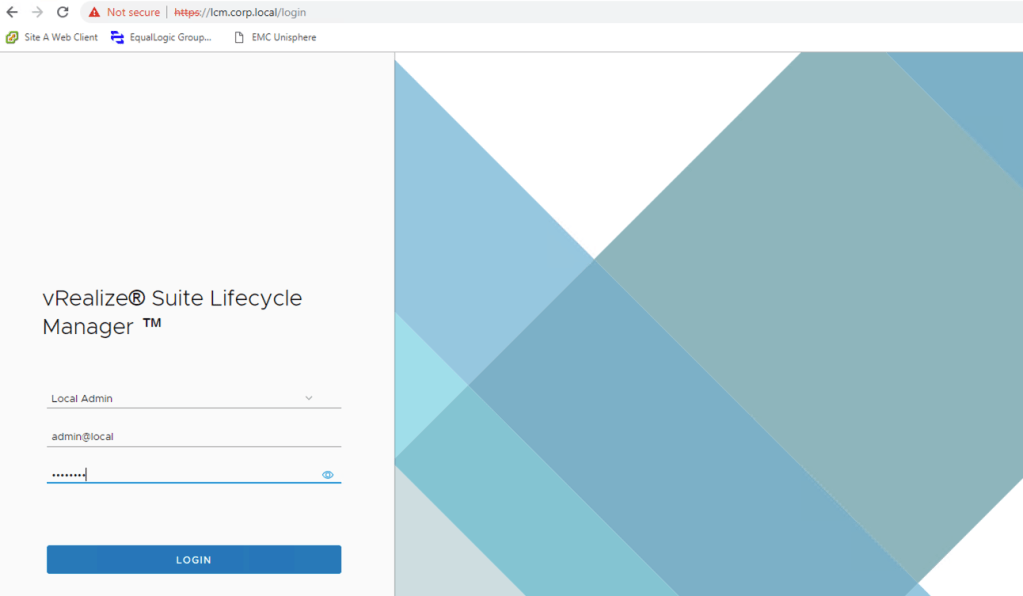The width and height of the screenshot is (1023, 596).
Task: Click the EMC Unisphere page icon
Action: point(238,37)
